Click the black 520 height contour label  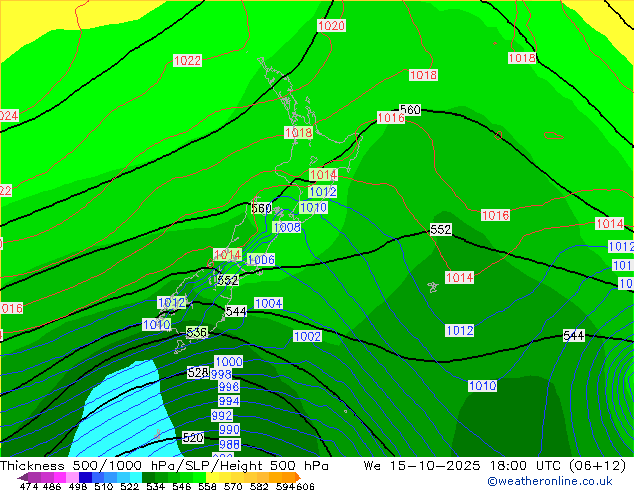click(x=193, y=437)
